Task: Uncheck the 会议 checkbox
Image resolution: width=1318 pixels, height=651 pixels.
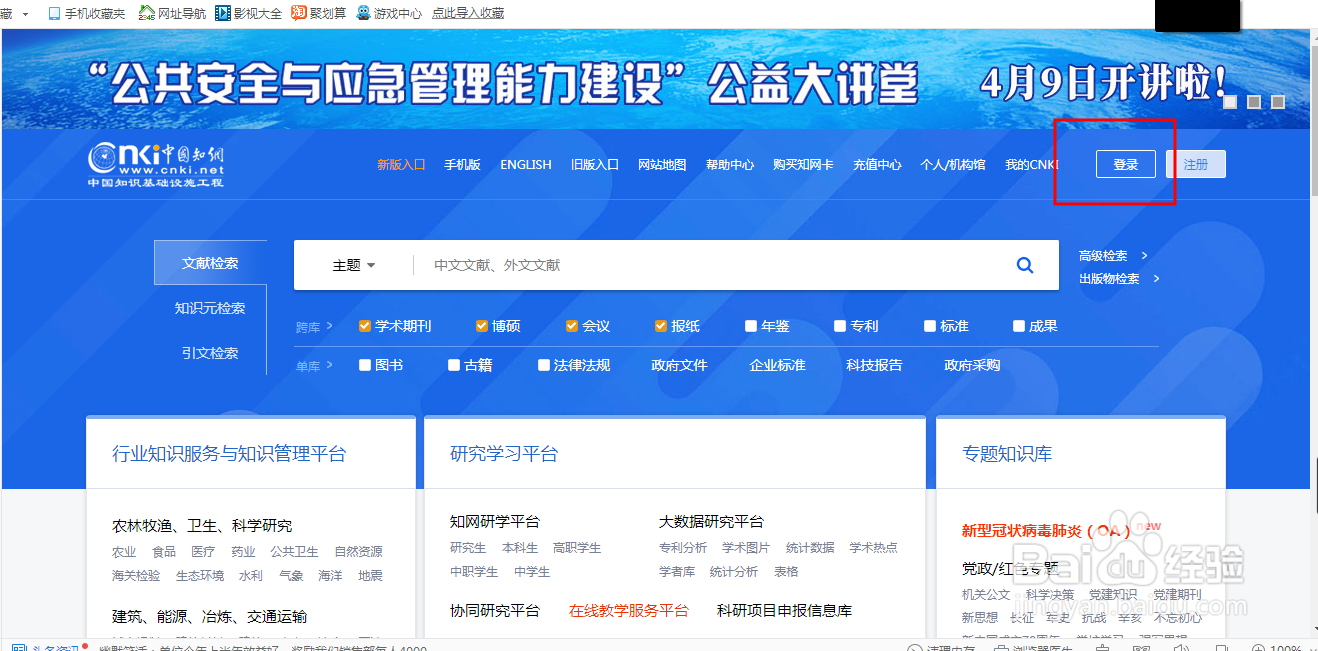Action: tap(572, 326)
